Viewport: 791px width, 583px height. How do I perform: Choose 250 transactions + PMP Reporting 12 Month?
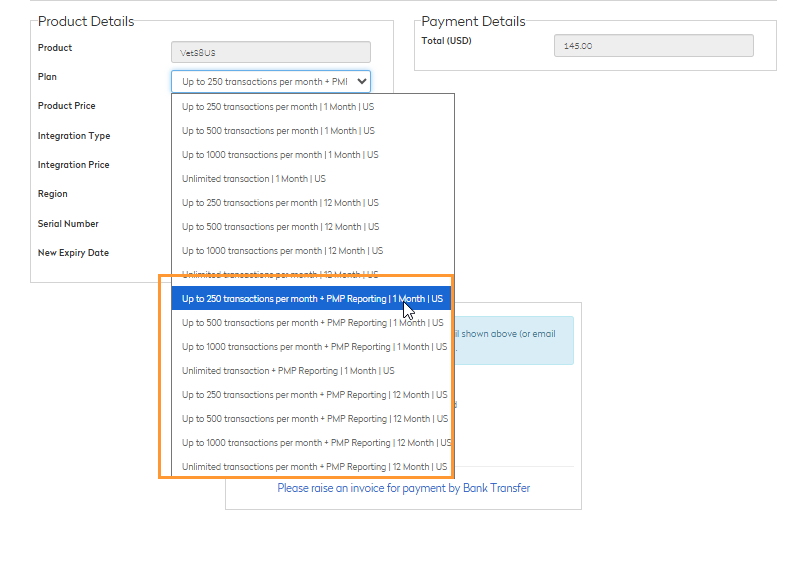[x=312, y=395]
